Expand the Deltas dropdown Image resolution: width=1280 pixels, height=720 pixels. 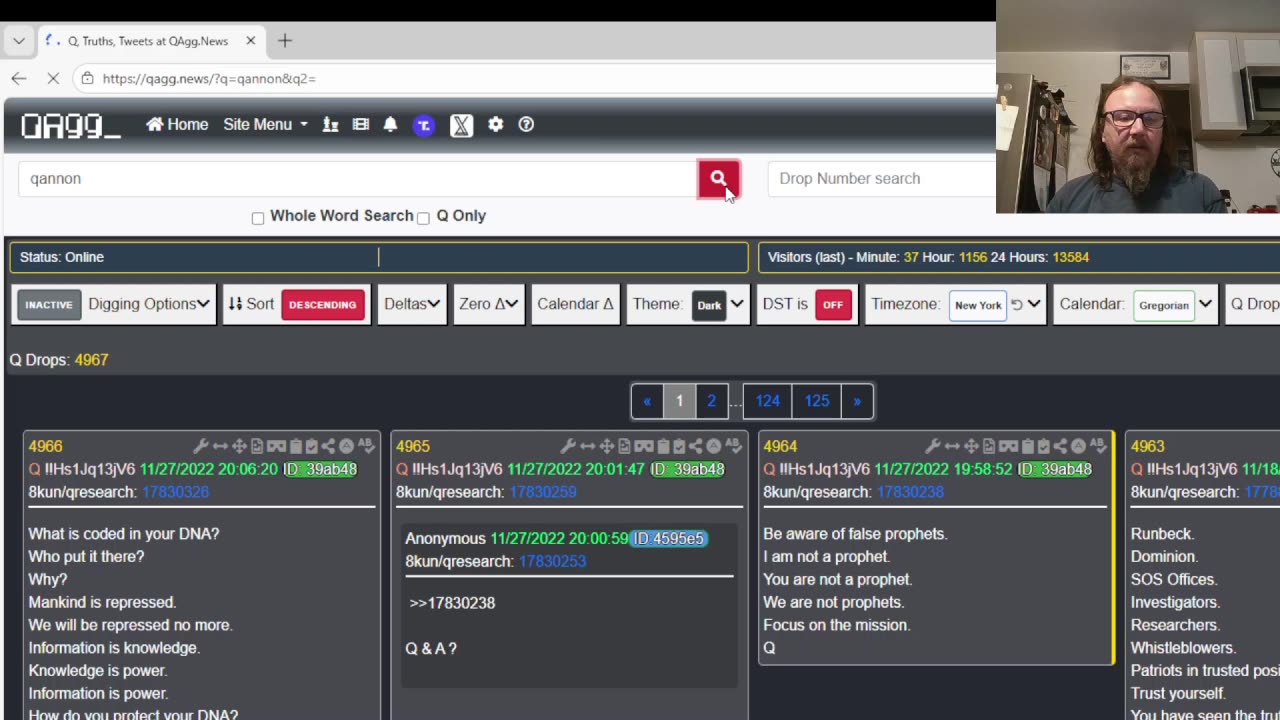click(x=412, y=305)
